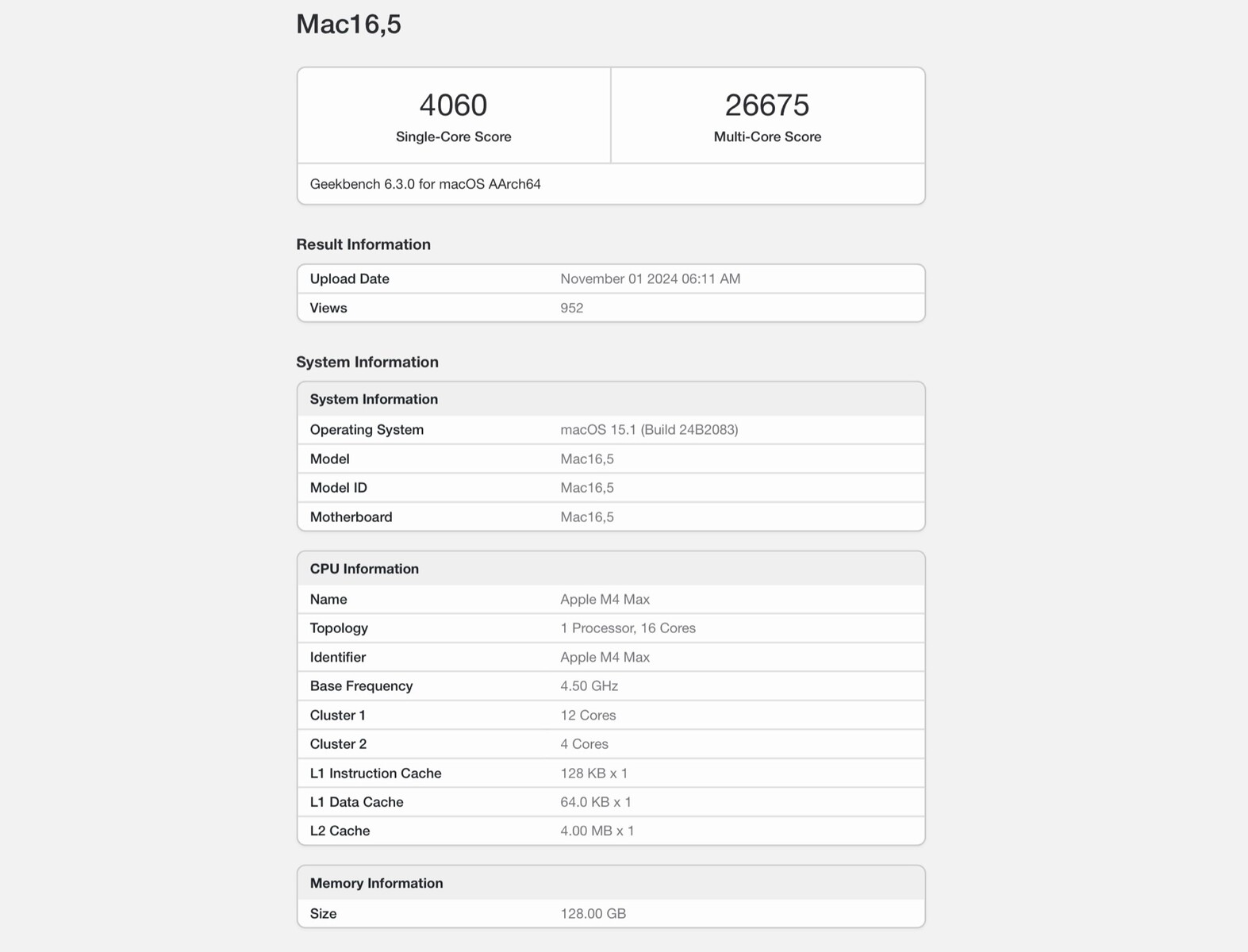Image resolution: width=1248 pixels, height=952 pixels.
Task: Click the L2 Cache value 4.00 MB
Action: point(597,831)
